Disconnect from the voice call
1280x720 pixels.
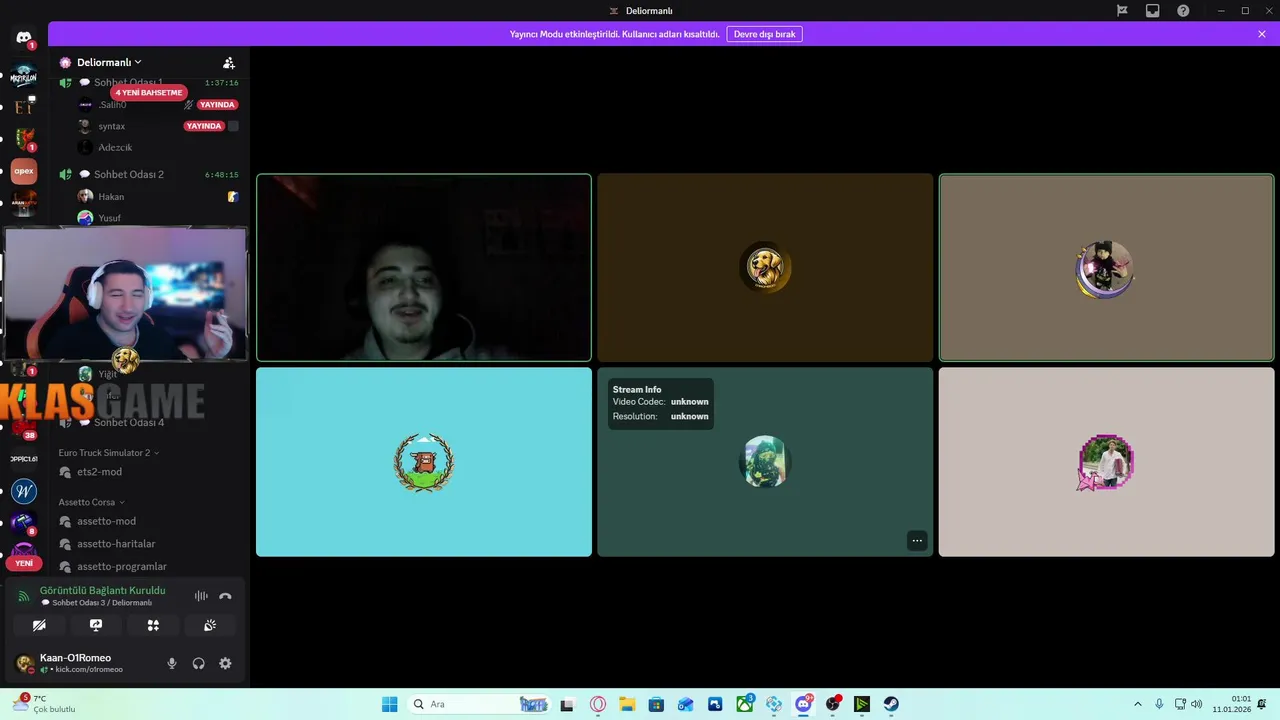click(225, 596)
